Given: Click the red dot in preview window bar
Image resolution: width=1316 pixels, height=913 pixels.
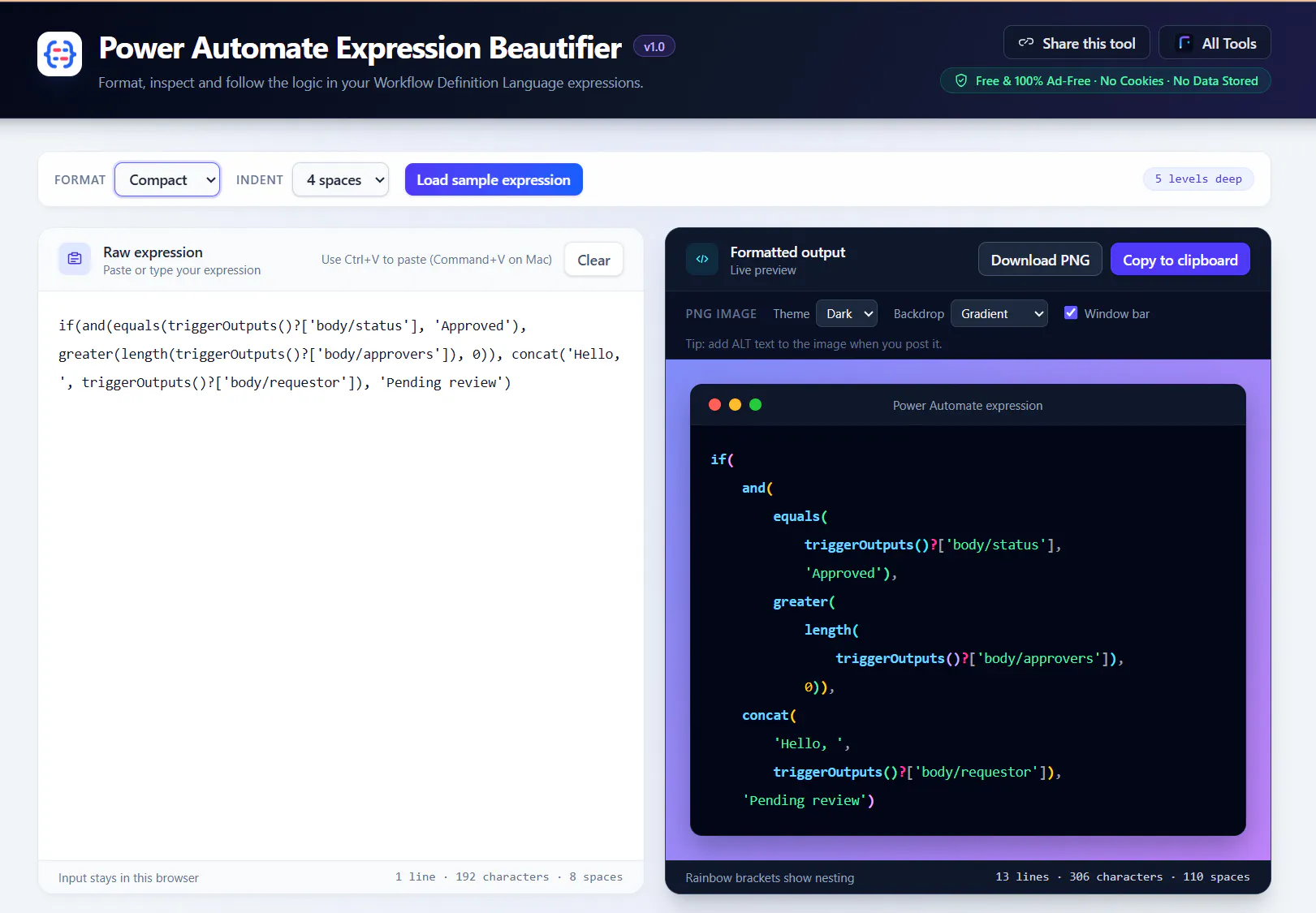Looking at the screenshot, I should pos(714,405).
